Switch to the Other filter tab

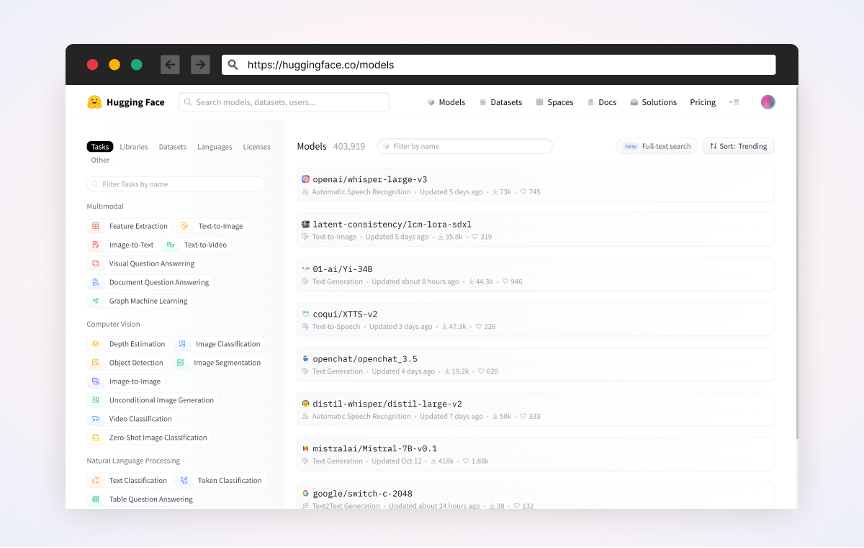click(x=100, y=160)
